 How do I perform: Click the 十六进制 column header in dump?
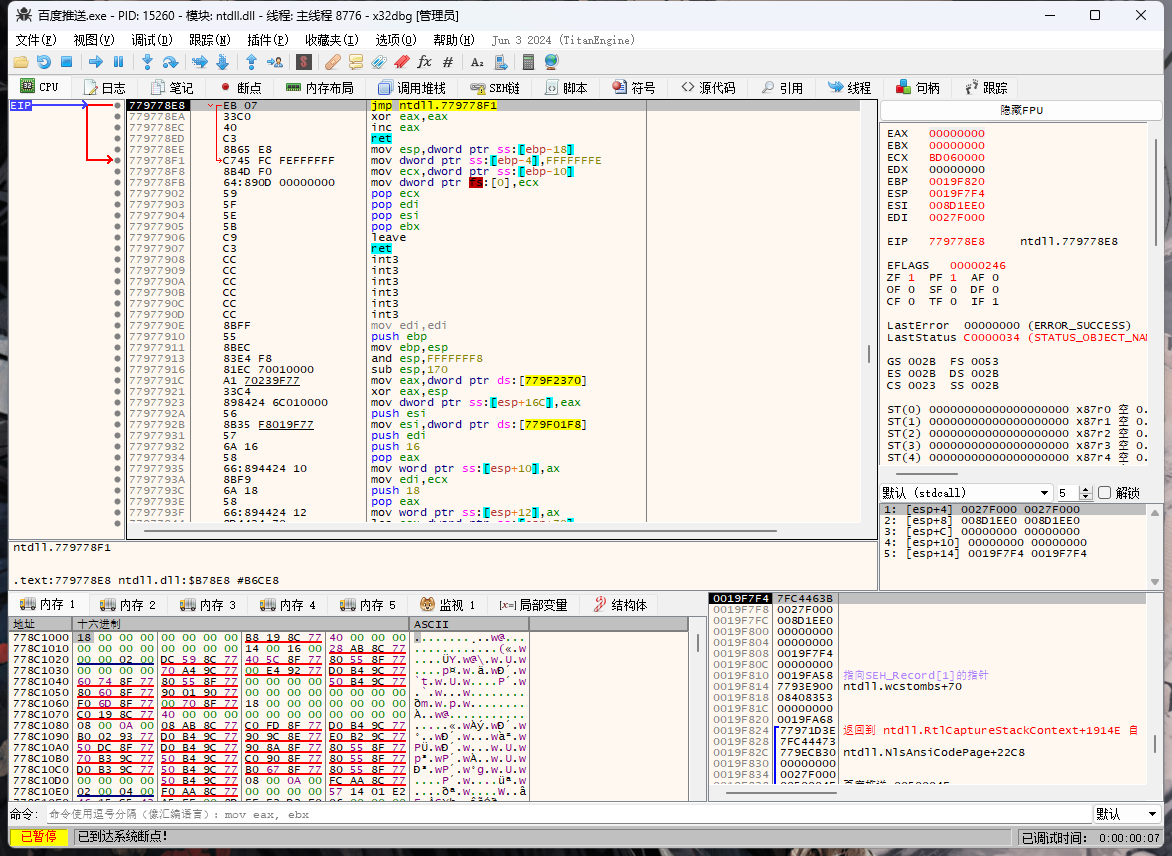[x=241, y=623]
